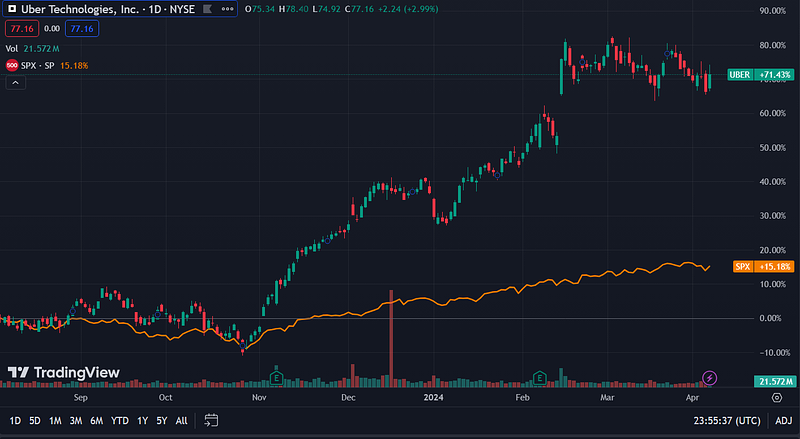The width and height of the screenshot is (800, 439).
Task: Open chart settings gear at bottom right
Action: click(x=777, y=398)
